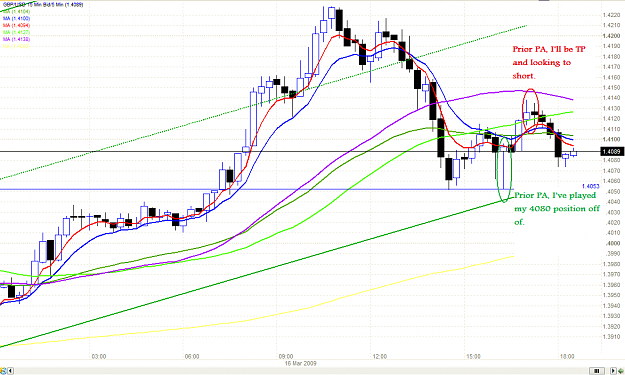The width and height of the screenshot is (625, 375).
Task: Click the scroll-right arrow on the chart scrollbar
Action: (613, 371)
